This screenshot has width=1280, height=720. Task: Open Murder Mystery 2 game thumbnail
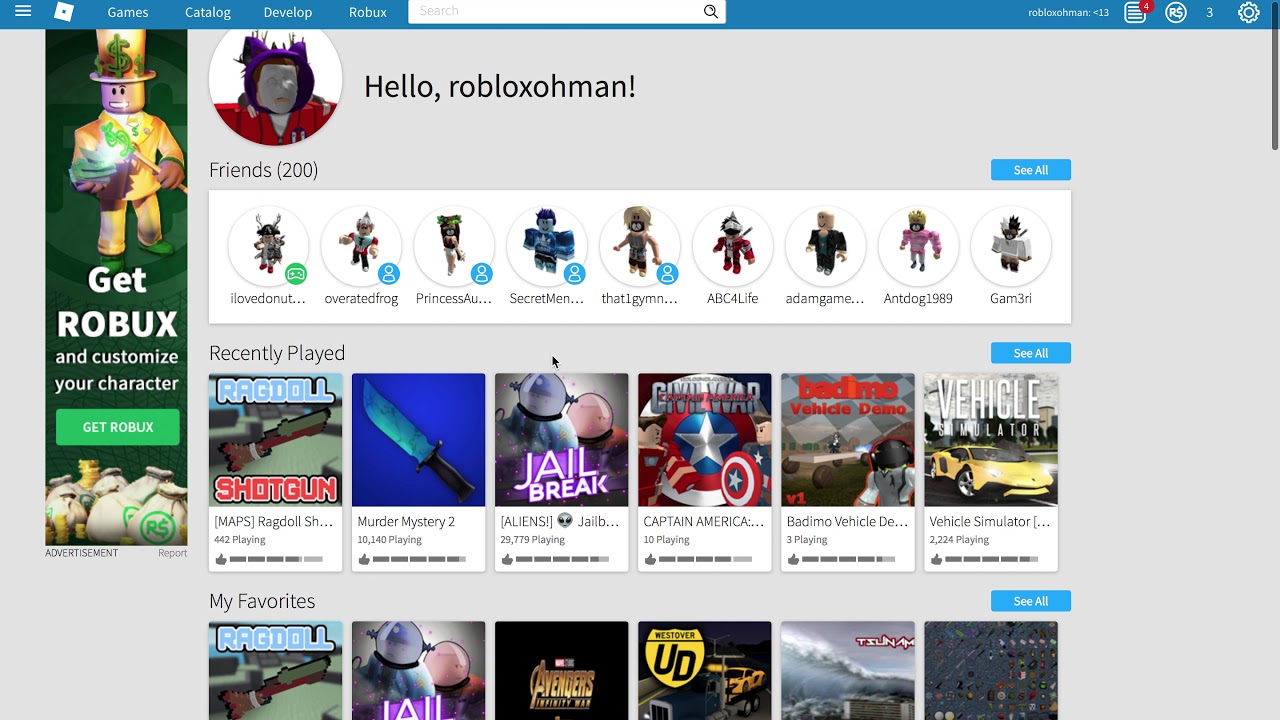click(x=418, y=440)
